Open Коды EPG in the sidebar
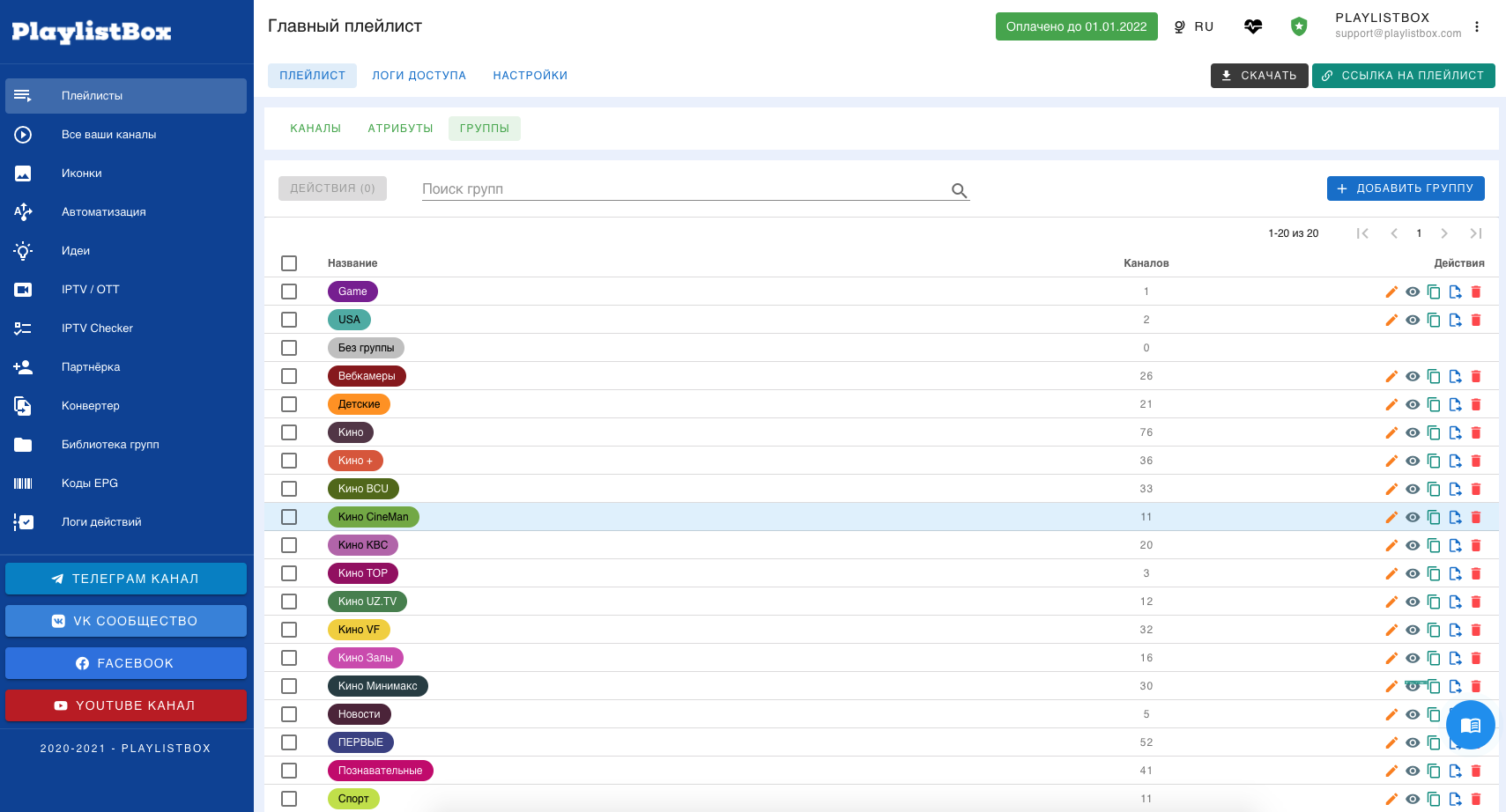The height and width of the screenshot is (812, 1506). (126, 484)
